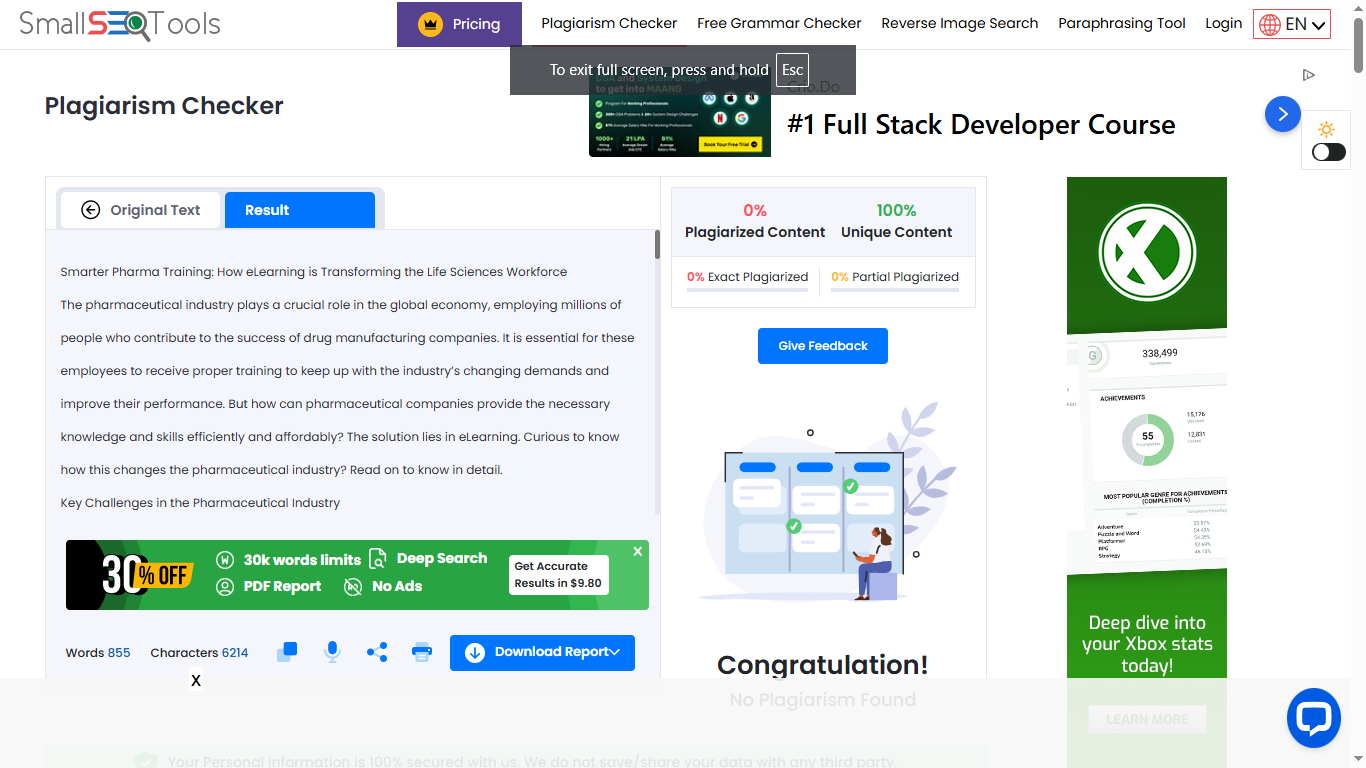Open the live chat bubble
This screenshot has width=1366, height=768.
[1313, 718]
